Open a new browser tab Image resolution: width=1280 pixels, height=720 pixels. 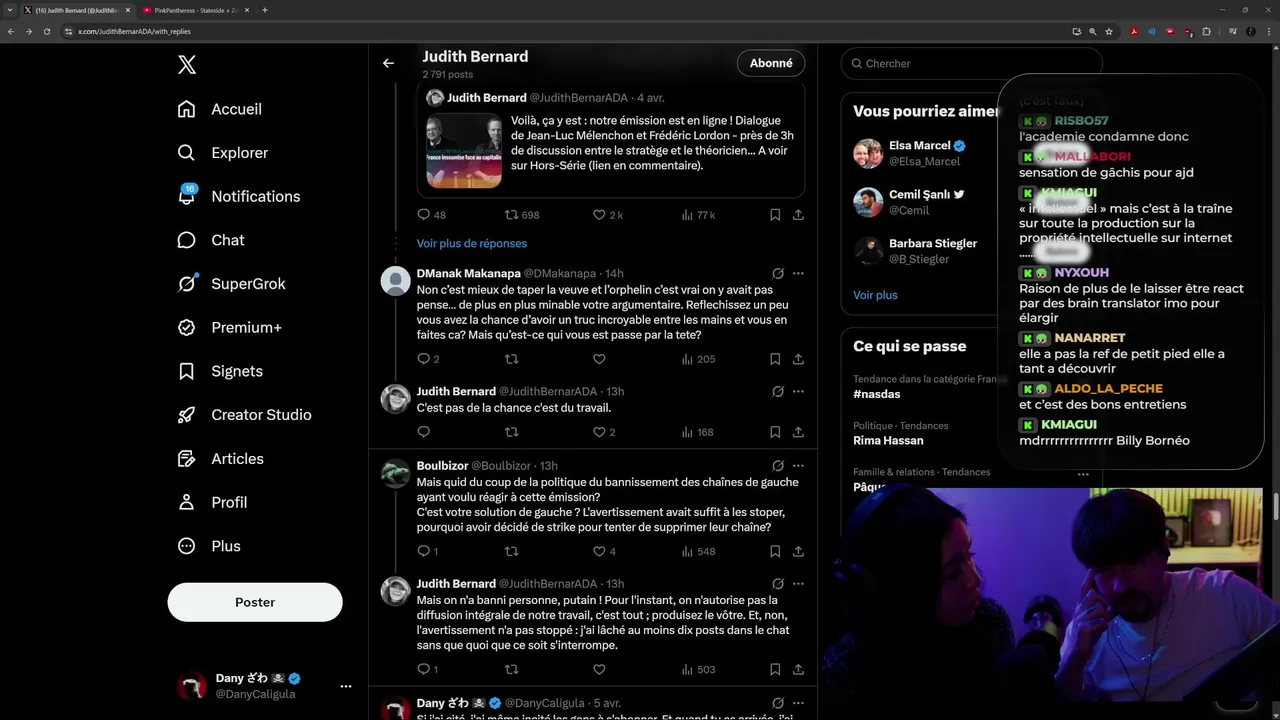(x=265, y=10)
